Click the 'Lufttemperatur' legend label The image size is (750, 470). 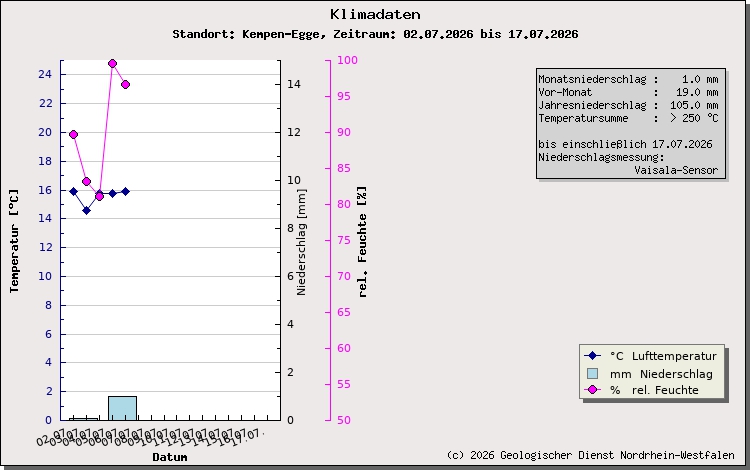click(x=674, y=356)
